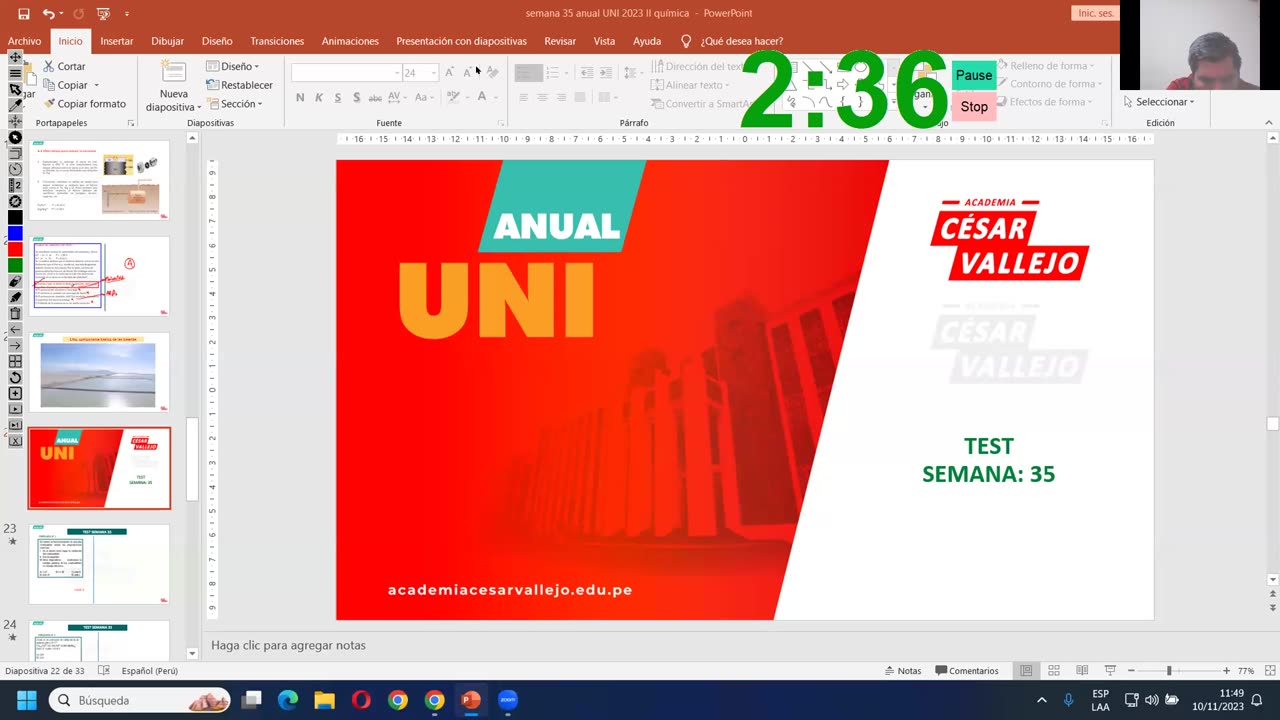This screenshot has height=720, width=1280.
Task: Open the Opera browser from taskbar
Action: pos(361,700)
